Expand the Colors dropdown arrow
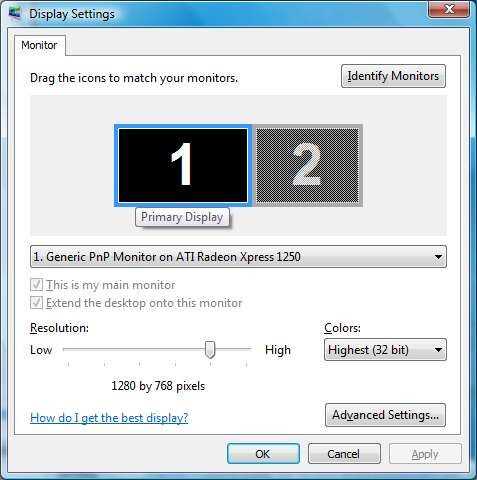This screenshot has height=480, width=477. point(438,350)
